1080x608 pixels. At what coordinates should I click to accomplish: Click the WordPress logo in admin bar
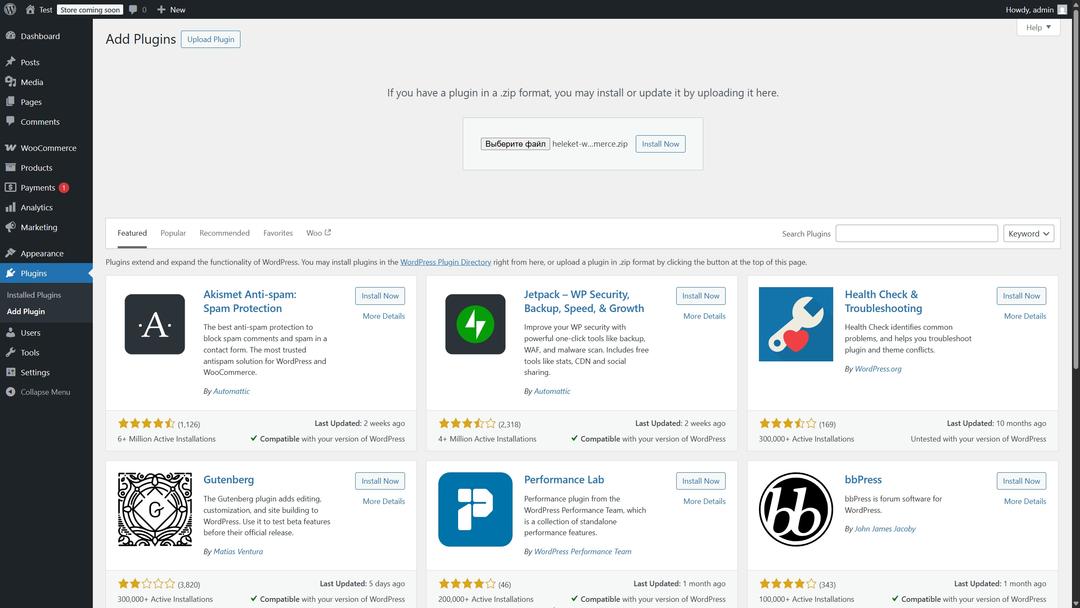(x=10, y=9)
